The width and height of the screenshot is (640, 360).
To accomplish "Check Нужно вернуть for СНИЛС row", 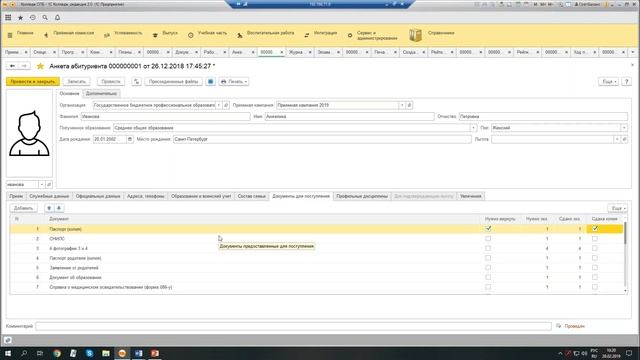I will 488,238.
